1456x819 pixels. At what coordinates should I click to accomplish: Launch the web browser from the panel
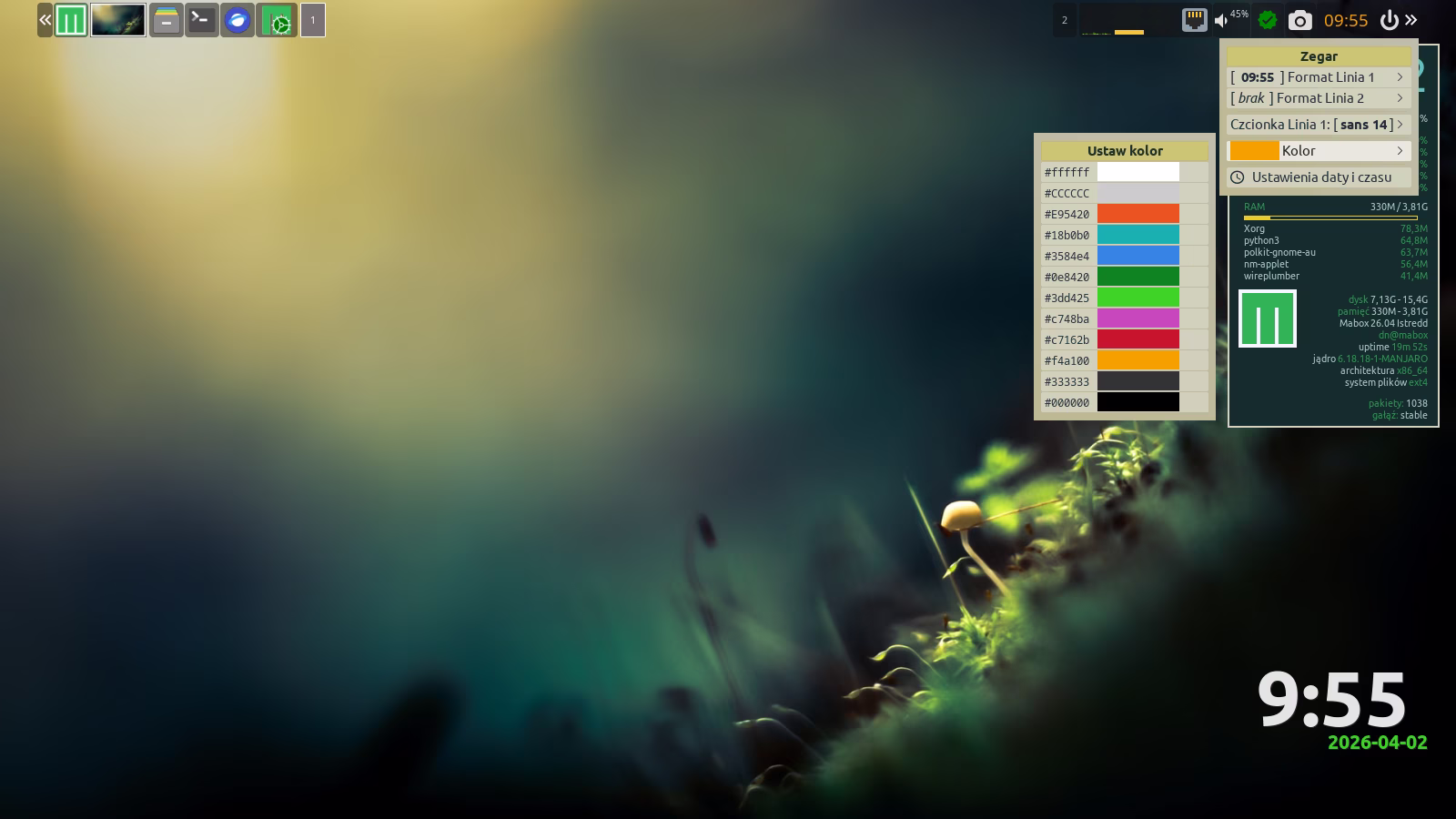pos(238,20)
